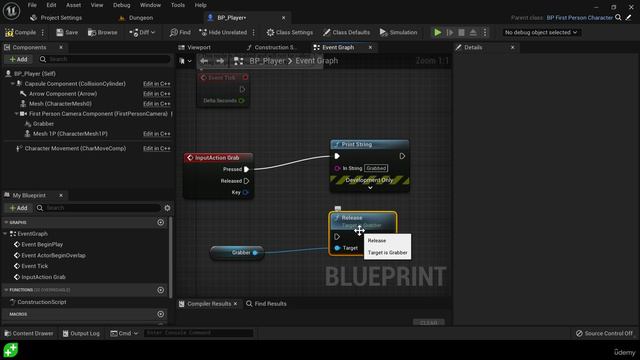Start Simulation mode

click(x=398, y=32)
